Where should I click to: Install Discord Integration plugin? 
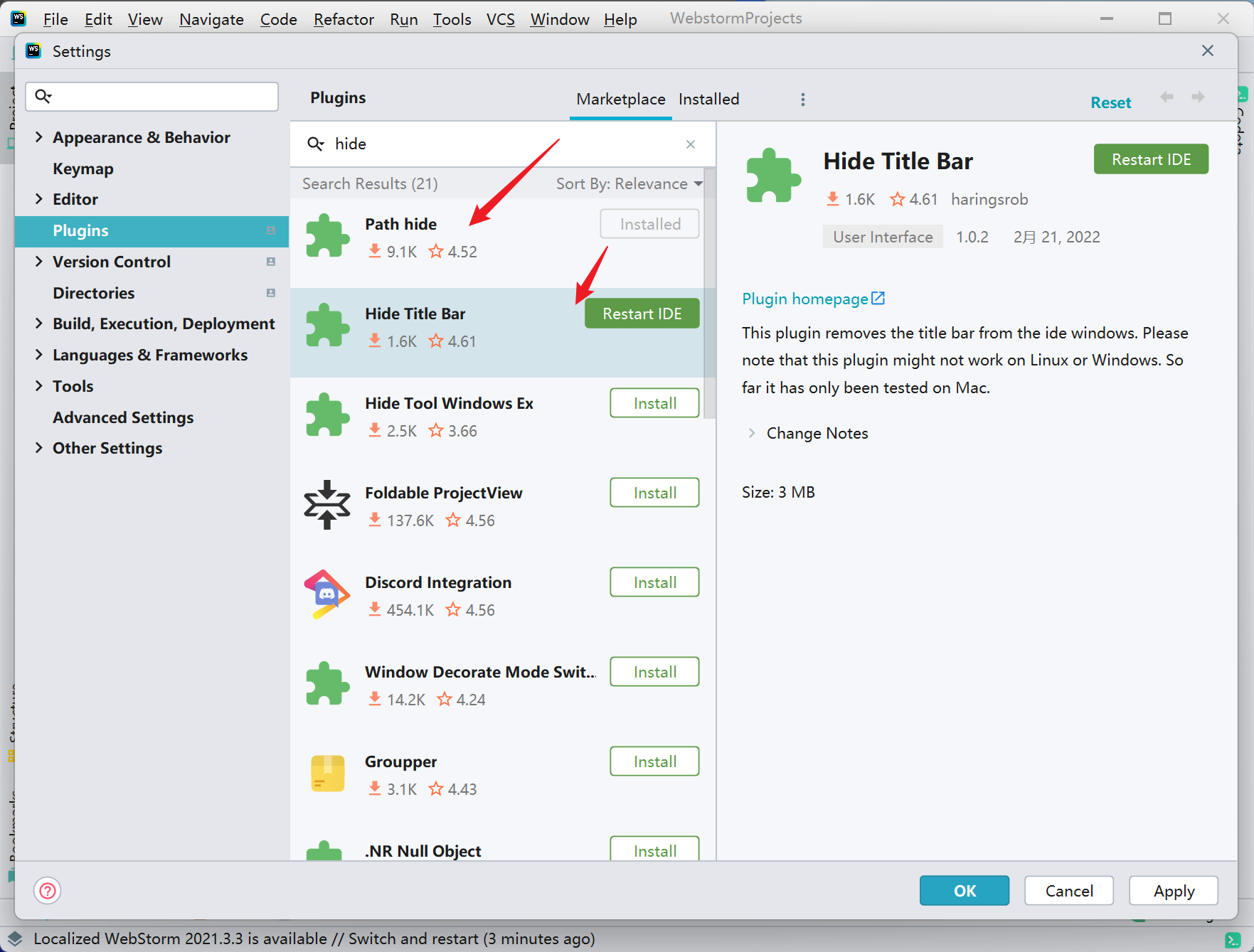[654, 582]
